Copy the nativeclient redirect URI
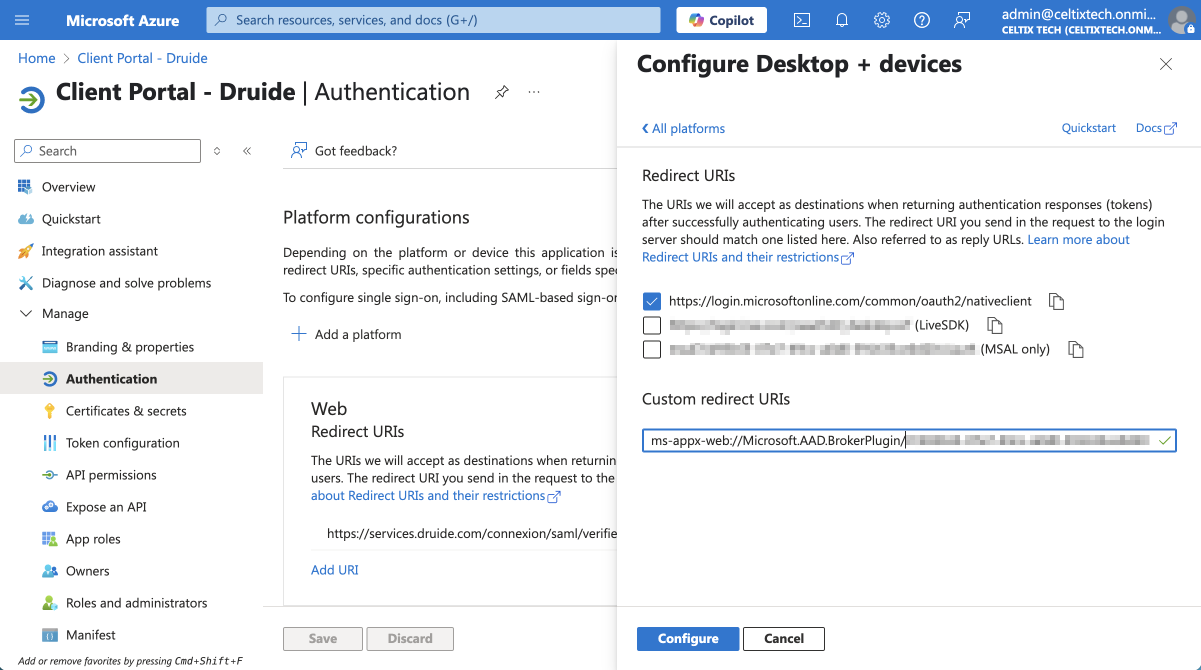The image size is (1201, 670). tap(1056, 301)
